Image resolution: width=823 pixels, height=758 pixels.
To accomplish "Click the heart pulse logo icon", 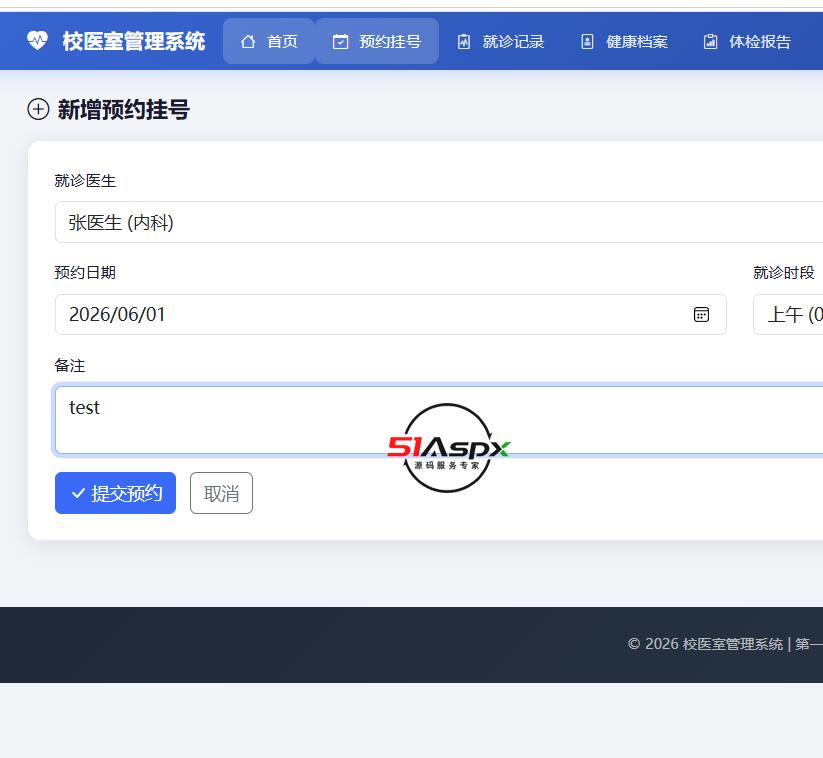I will (37, 41).
